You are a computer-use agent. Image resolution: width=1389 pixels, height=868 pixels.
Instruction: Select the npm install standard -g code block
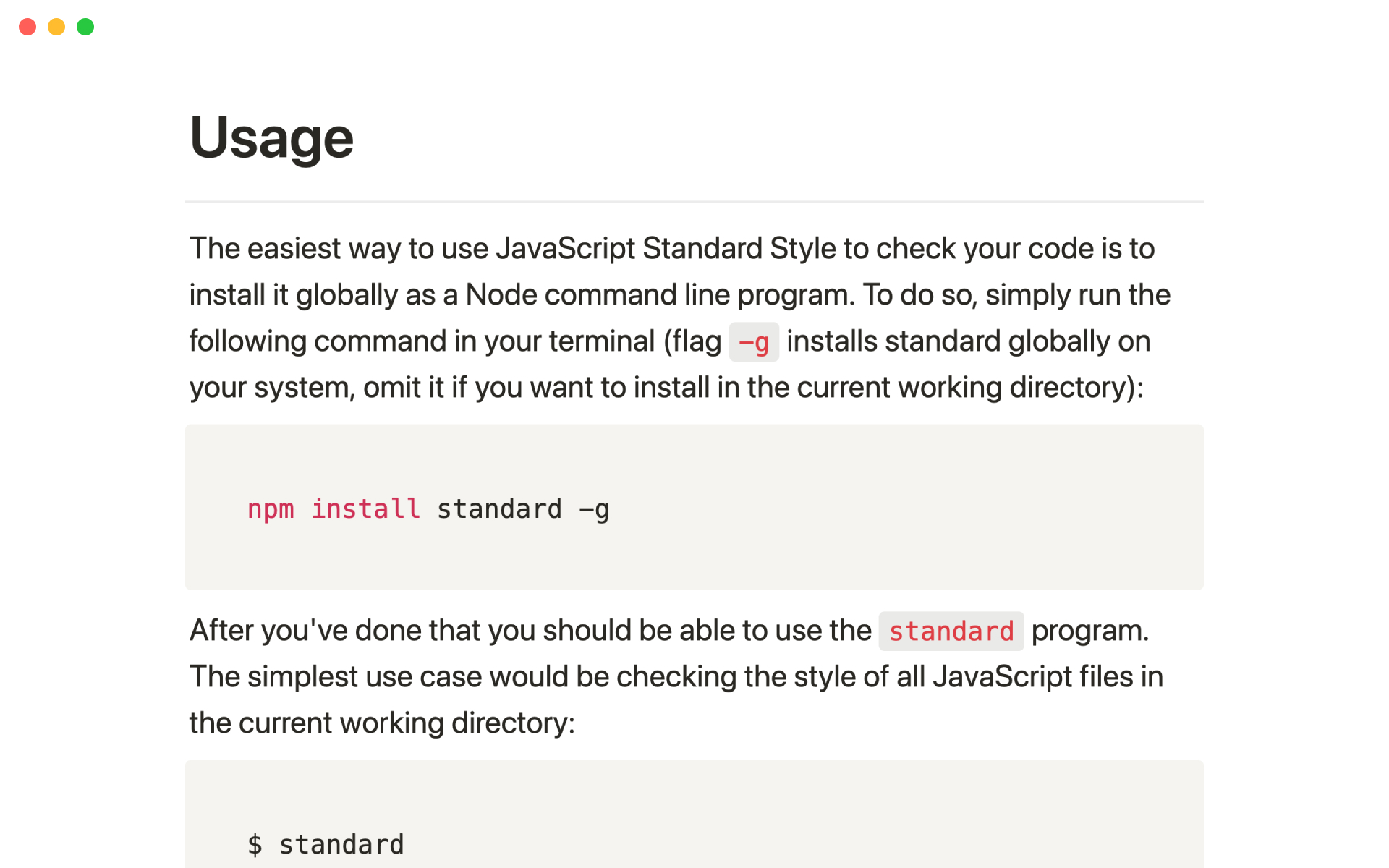(694, 507)
